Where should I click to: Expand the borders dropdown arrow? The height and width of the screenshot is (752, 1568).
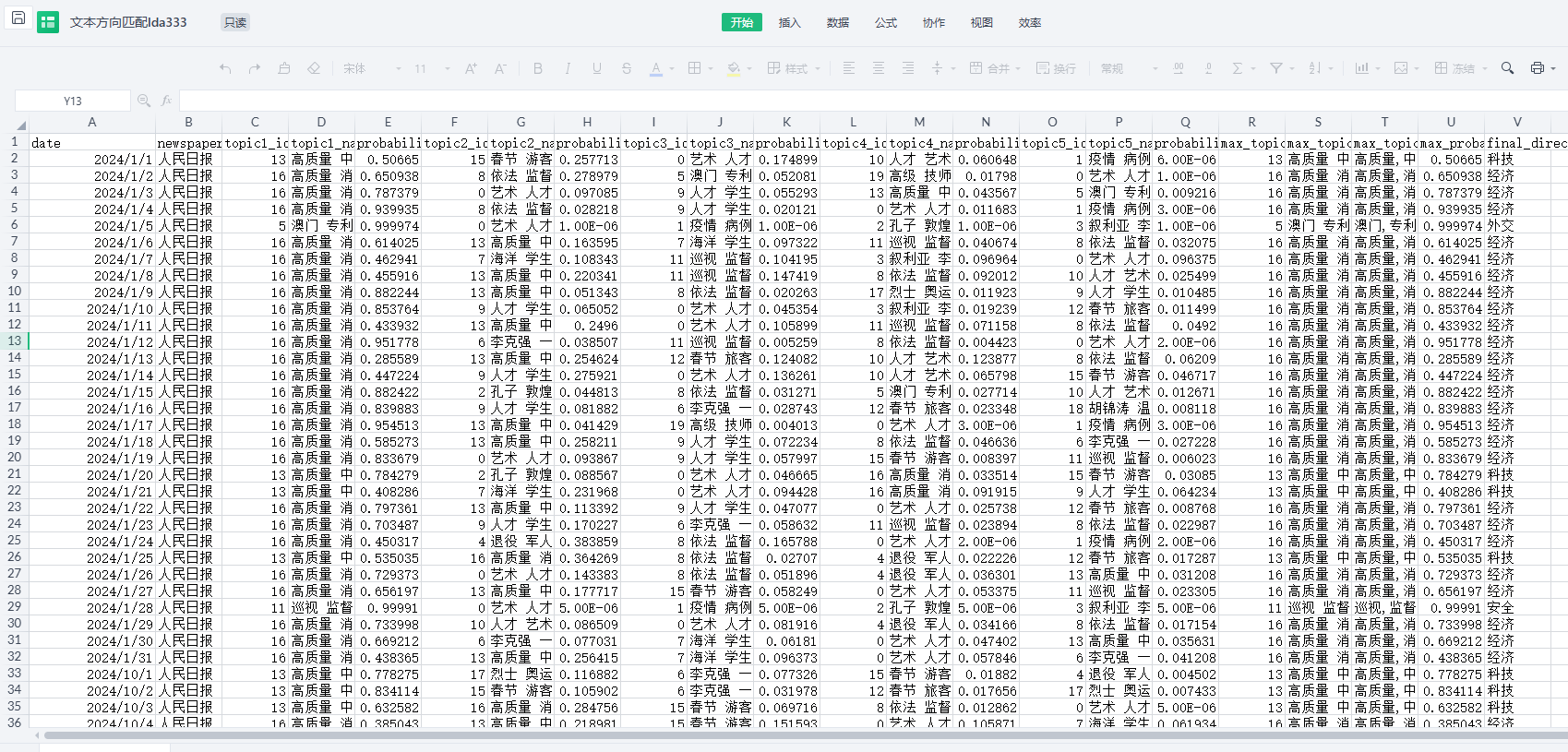point(710,68)
